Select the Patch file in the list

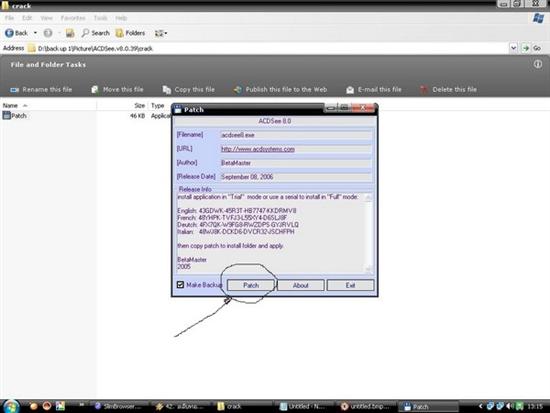pos(14,115)
